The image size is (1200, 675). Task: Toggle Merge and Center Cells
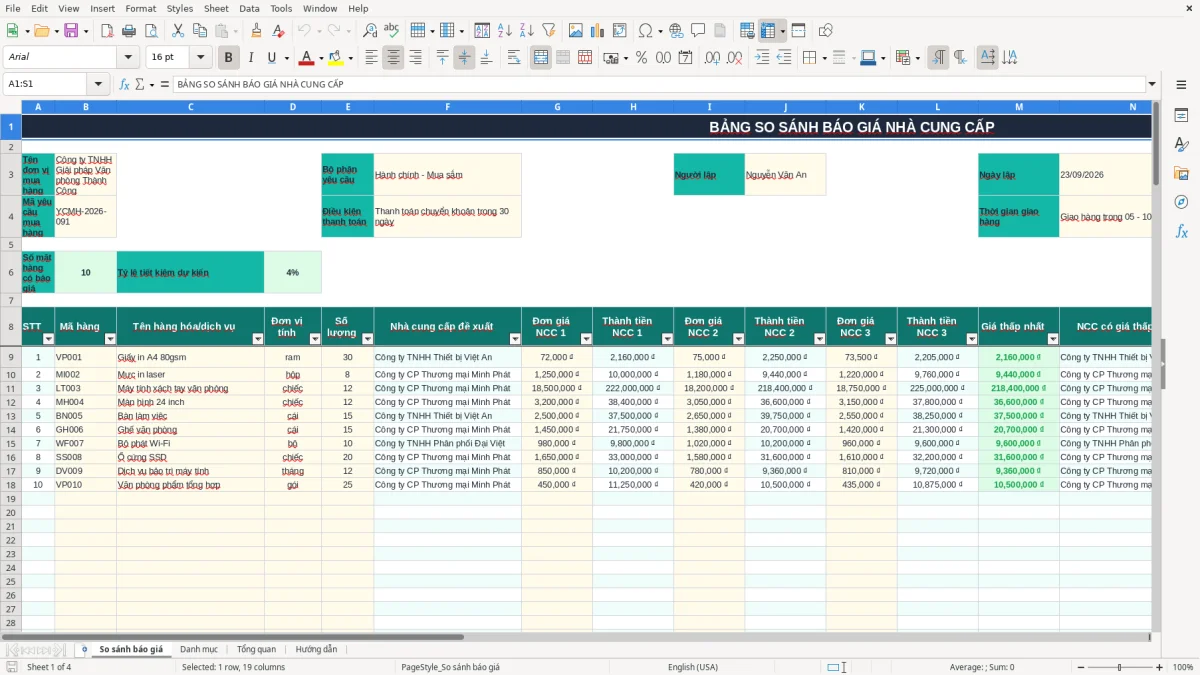coord(541,58)
